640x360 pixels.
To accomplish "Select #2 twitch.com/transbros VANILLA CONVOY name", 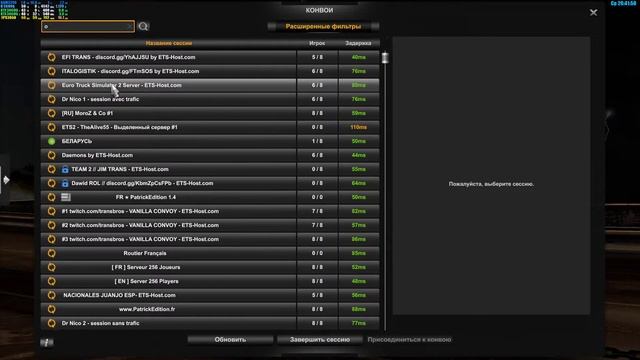I will coord(140,225).
